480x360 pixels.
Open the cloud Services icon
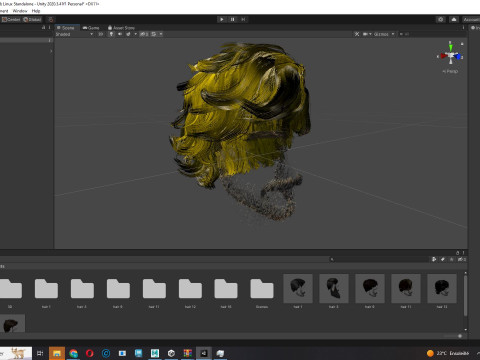click(454, 19)
